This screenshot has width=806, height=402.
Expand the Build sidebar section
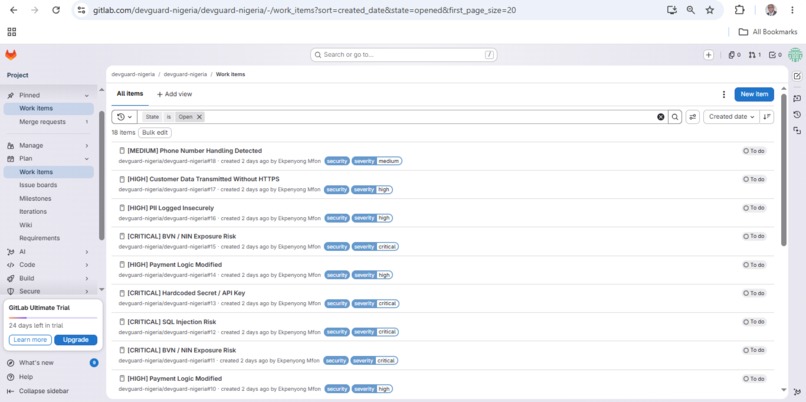[48, 278]
